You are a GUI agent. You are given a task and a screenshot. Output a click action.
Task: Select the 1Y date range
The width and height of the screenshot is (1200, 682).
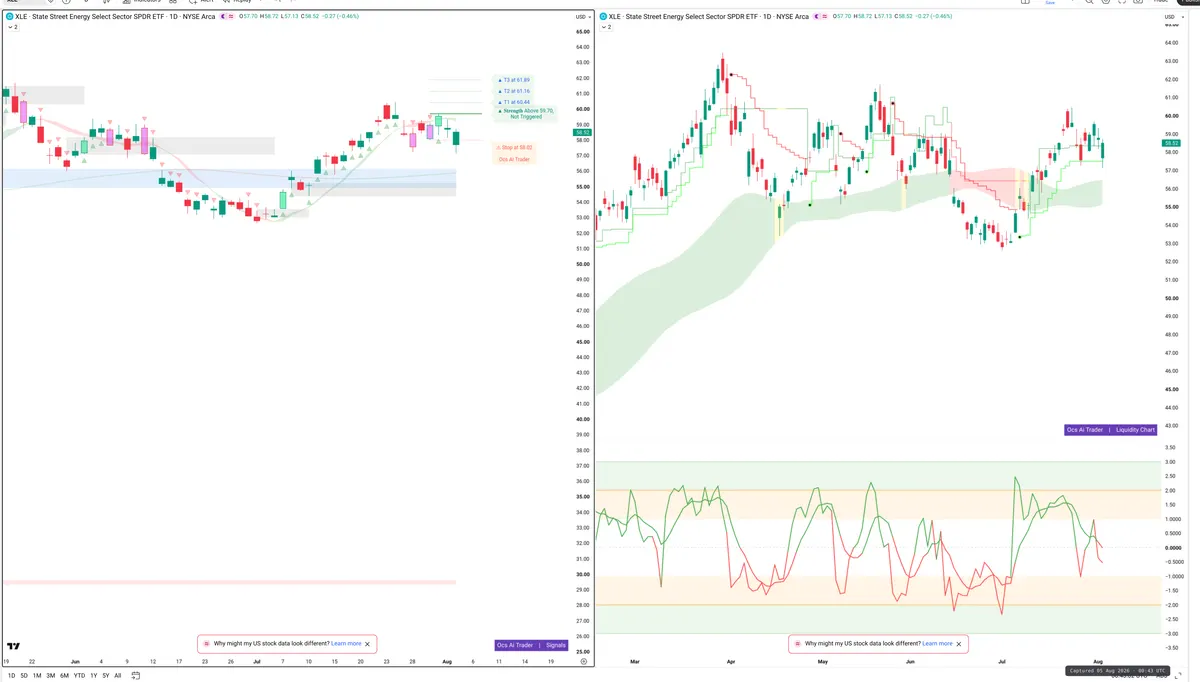pyautogui.click(x=94, y=676)
